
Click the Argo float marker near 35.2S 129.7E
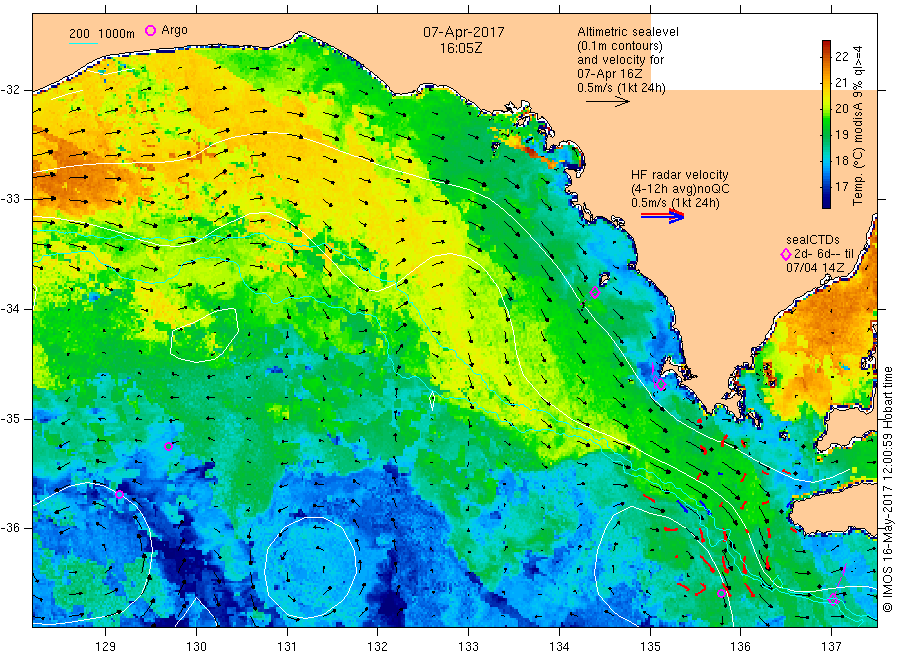168,447
